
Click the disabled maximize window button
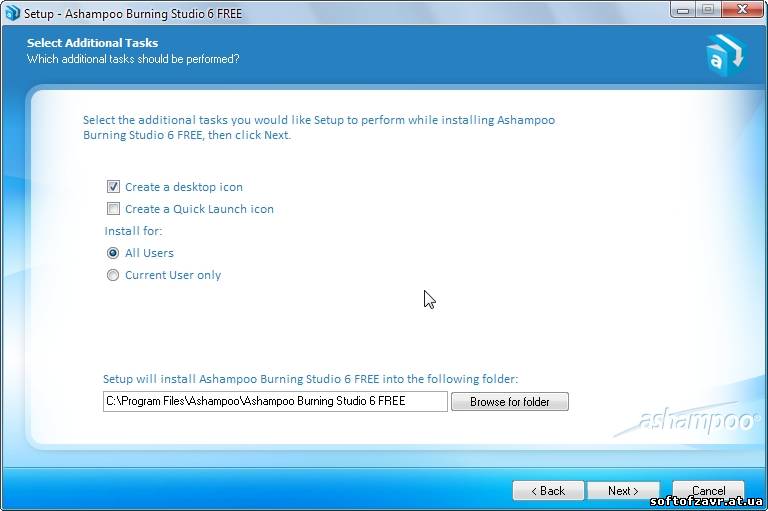[708, 9]
